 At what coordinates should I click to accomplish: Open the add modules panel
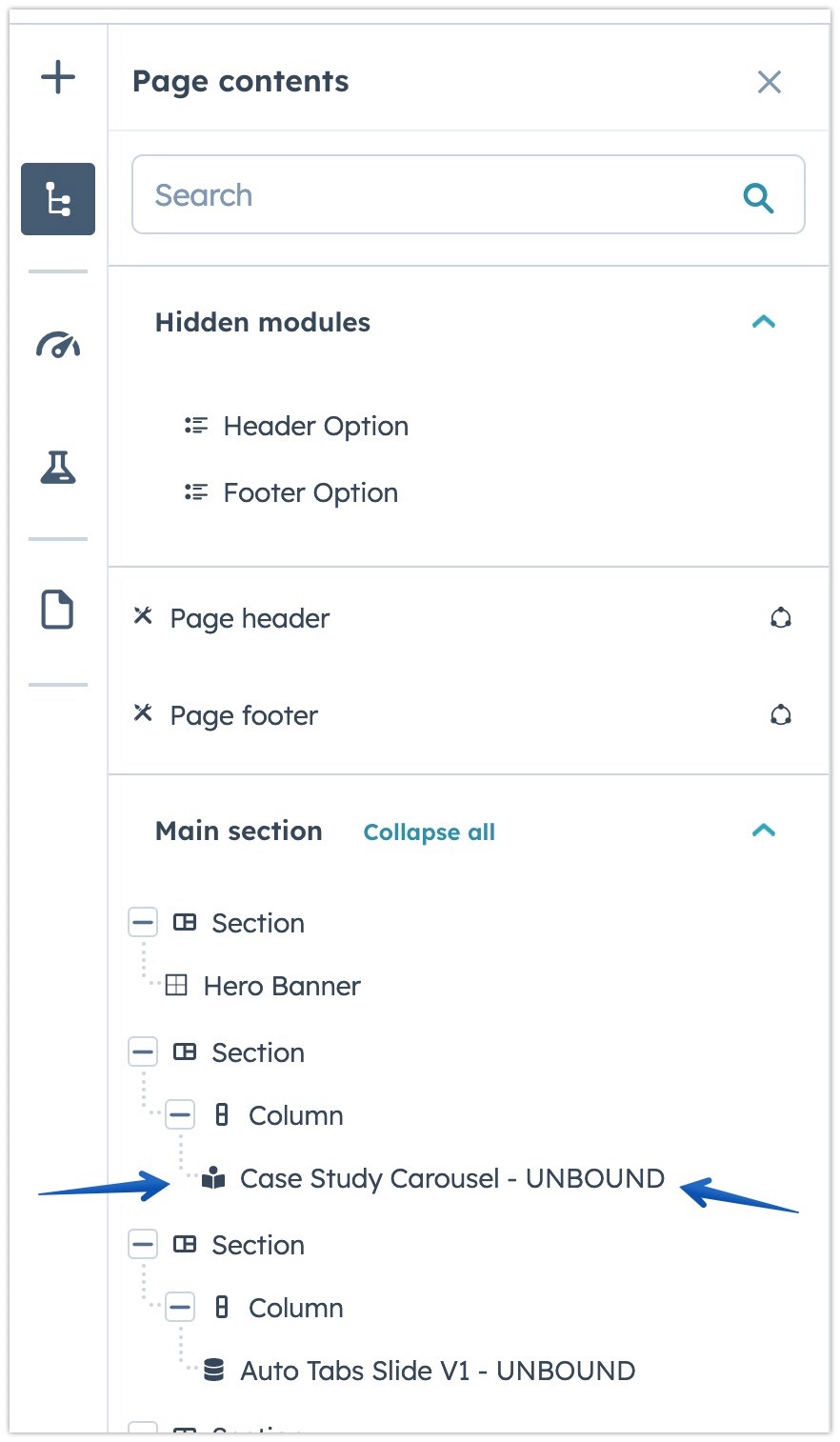57,76
